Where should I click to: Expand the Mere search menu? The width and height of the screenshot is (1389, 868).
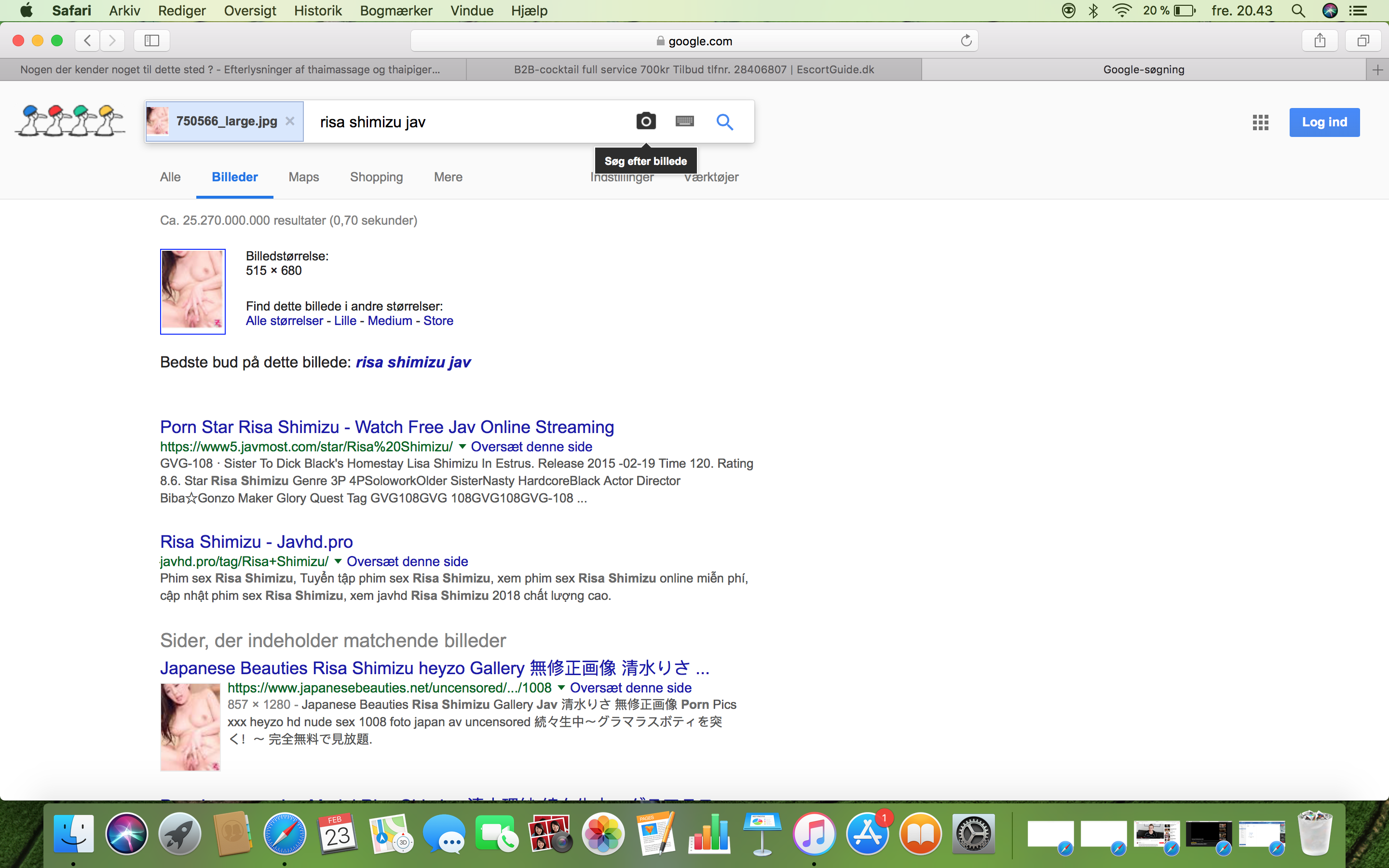pos(448,177)
